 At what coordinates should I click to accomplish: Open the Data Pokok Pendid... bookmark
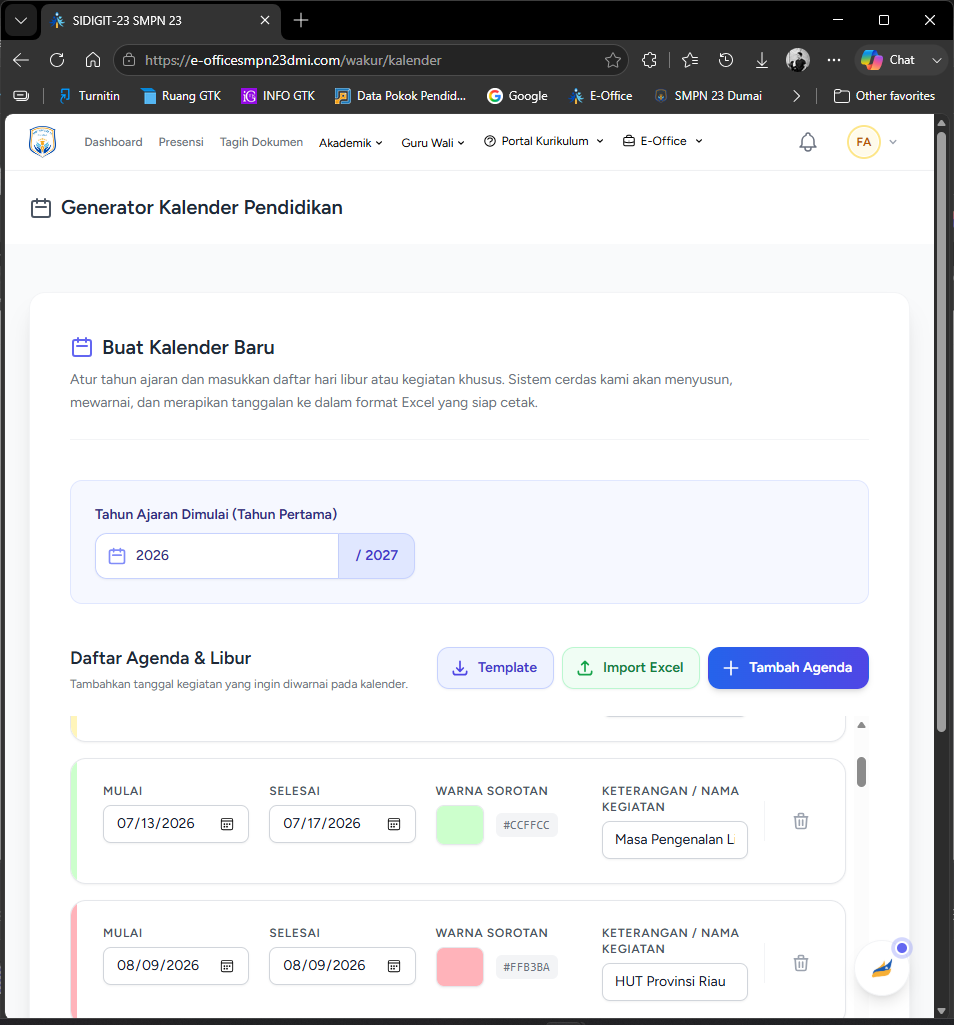click(x=400, y=96)
